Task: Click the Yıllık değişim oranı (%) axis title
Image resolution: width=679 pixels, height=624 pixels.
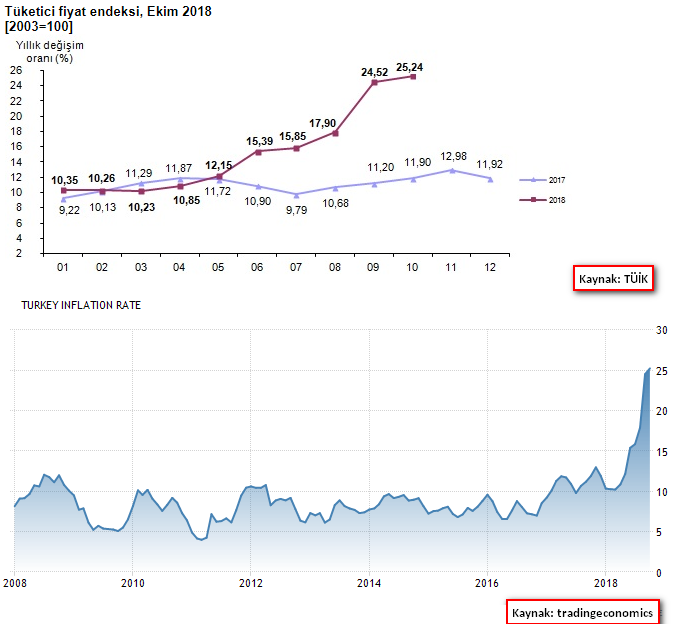Action: pos(49,52)
